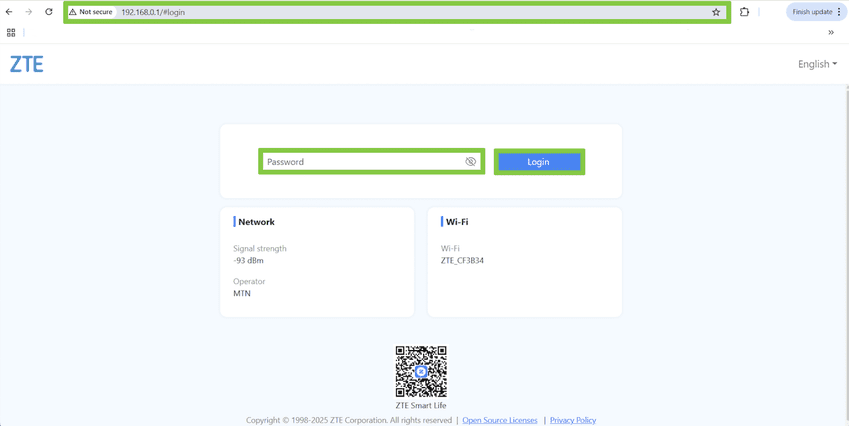Focus the Password input field
849x426 pixels.
pos(360,162)
